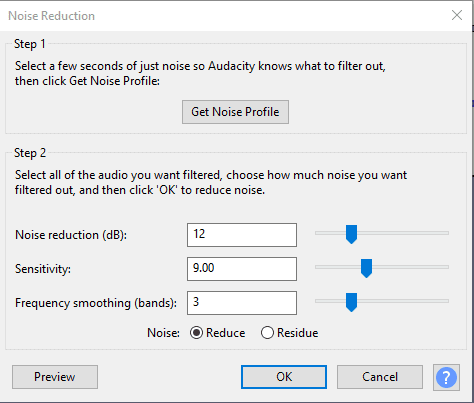Click the Sensitivity slider handle
This screenshot has height=403, width=474.
[366, 268]
